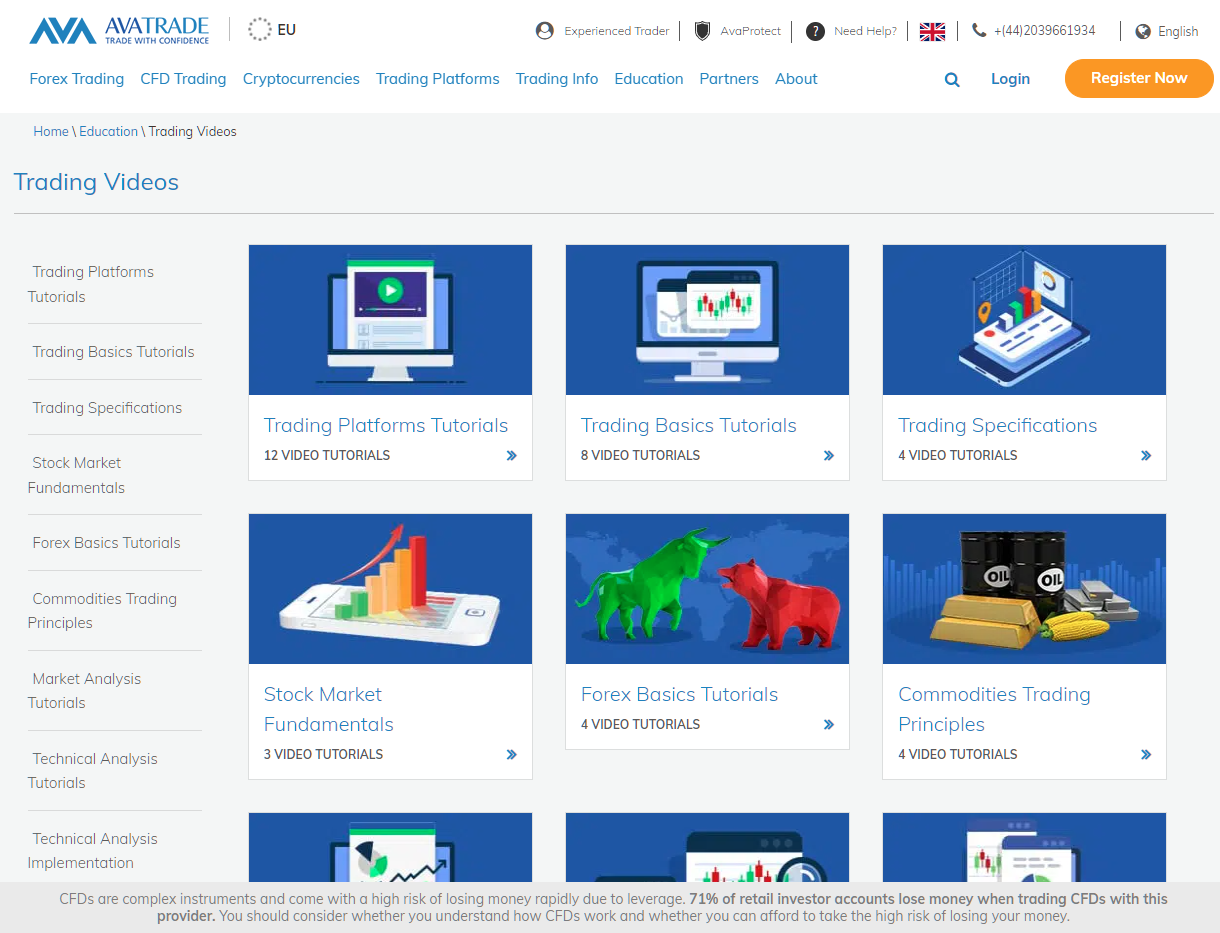Click the AvaTrade logo

(x=119, y=30)
